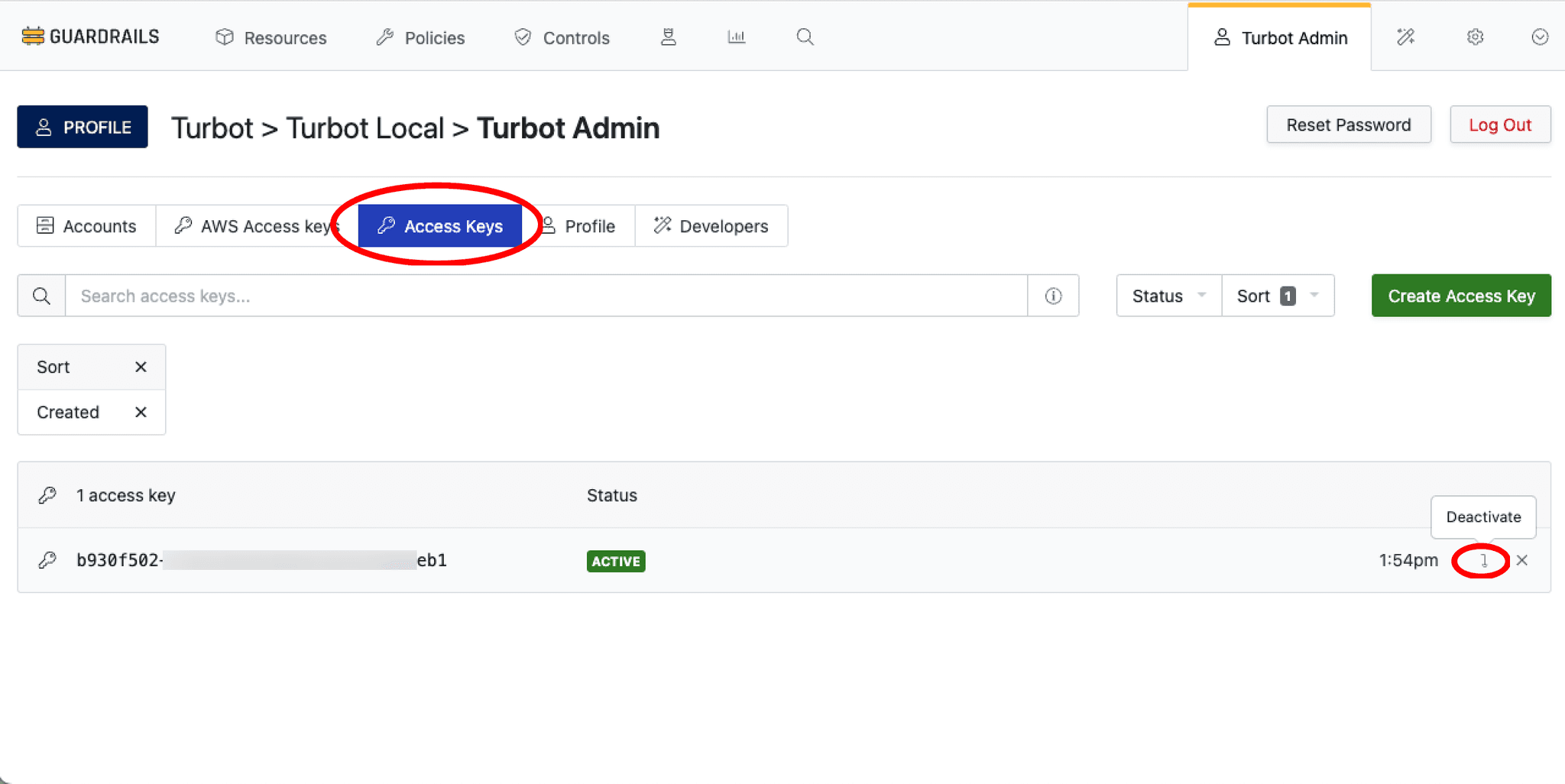Screen dimensions: 1565x784
Task: Open the Status filter dropdown
Action: click(x=1168, y=296)
